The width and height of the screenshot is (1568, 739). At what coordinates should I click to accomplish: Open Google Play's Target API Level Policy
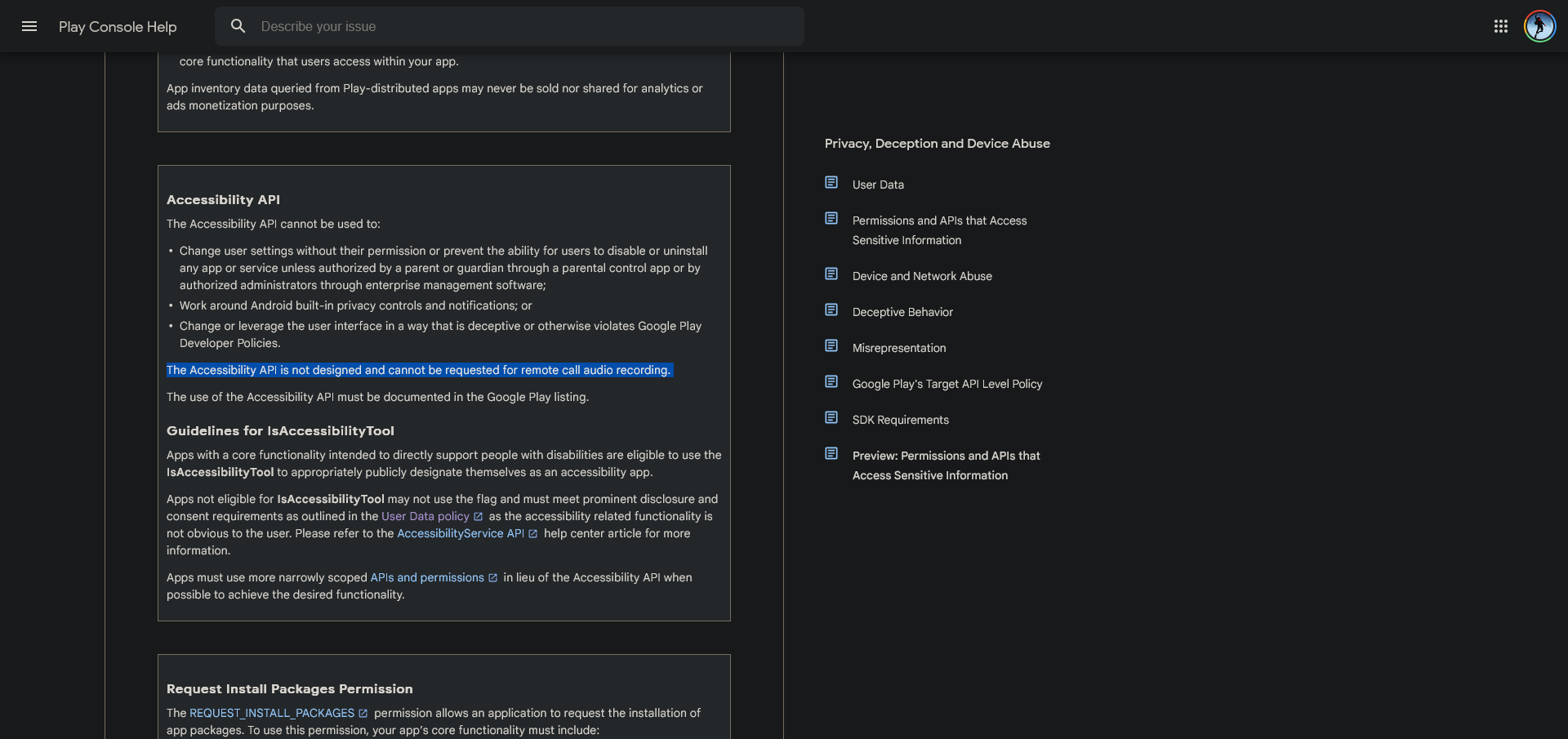[x=947, y=384]
